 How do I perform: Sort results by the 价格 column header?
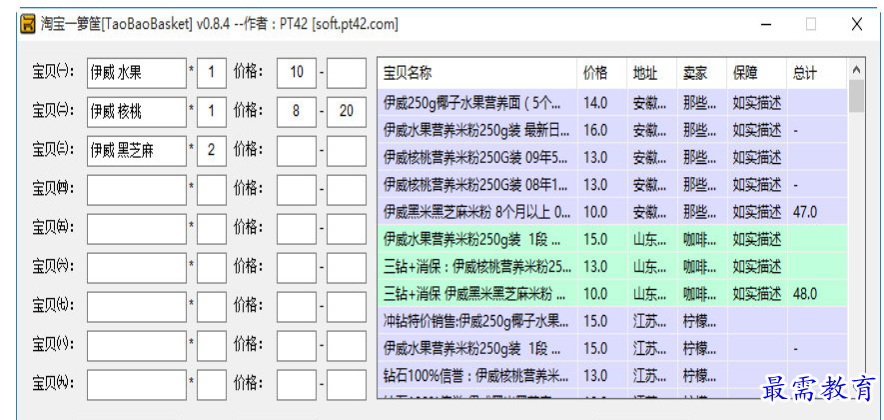(x=602, y=73)
